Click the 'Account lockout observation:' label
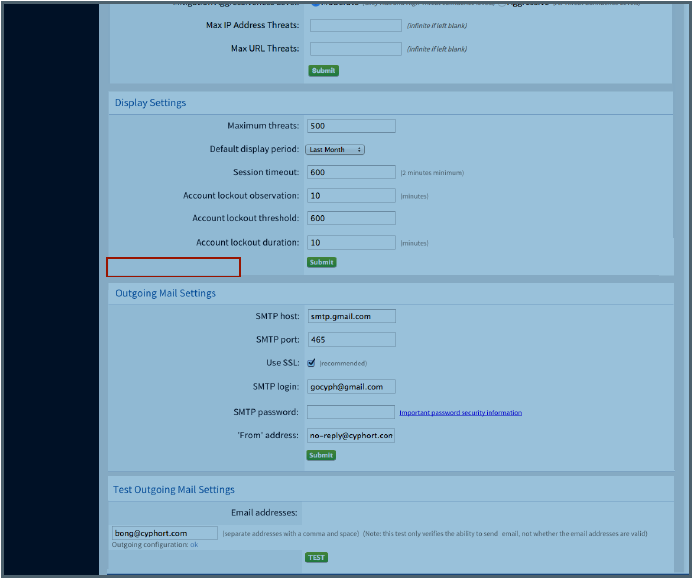 click(x=241, y=196)
